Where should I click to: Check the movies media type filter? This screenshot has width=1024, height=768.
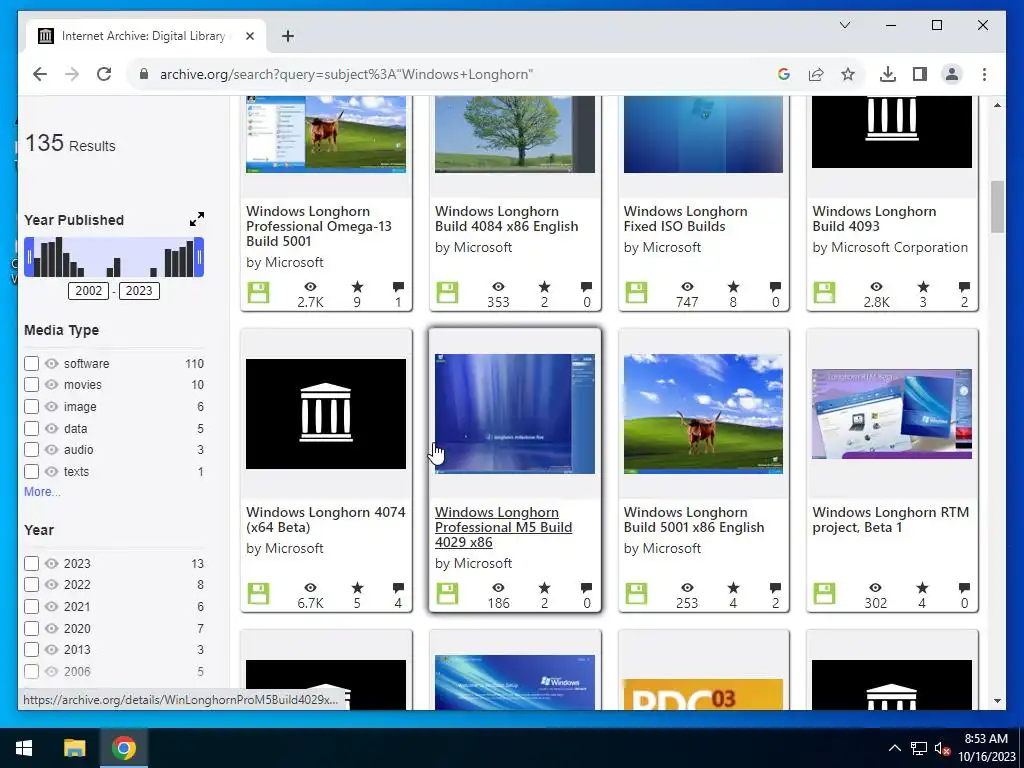pos(31,385)
